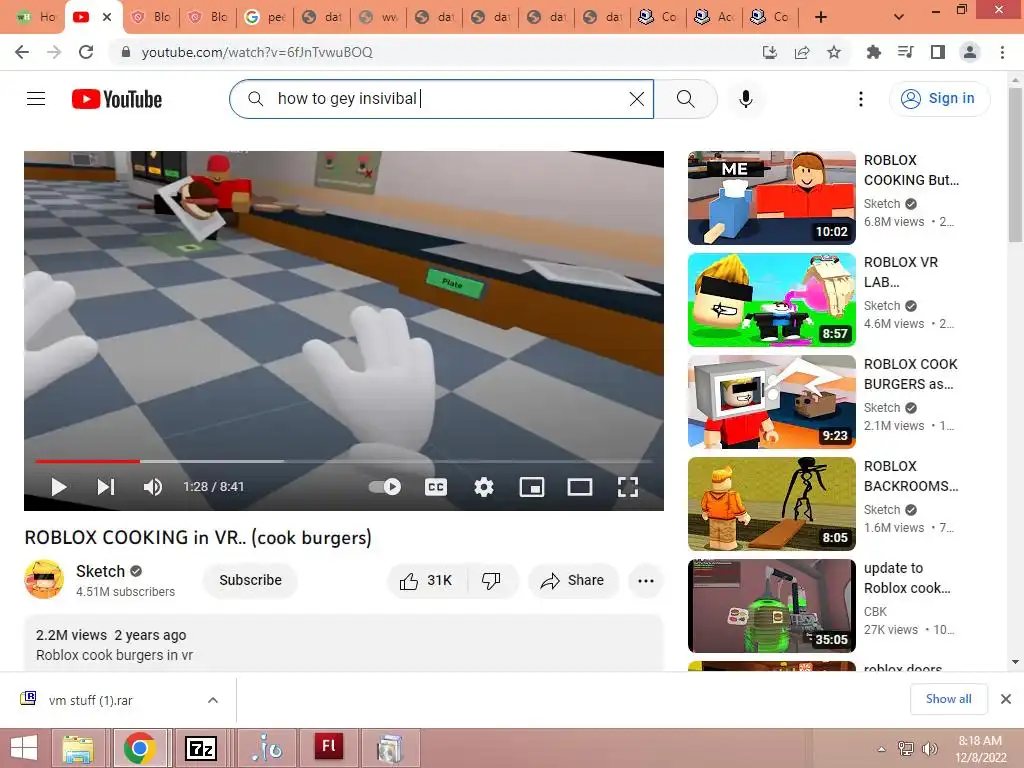1024x768 pixels.
Task: Play the video
Action: pyautogui.click(x=59, y=487)
